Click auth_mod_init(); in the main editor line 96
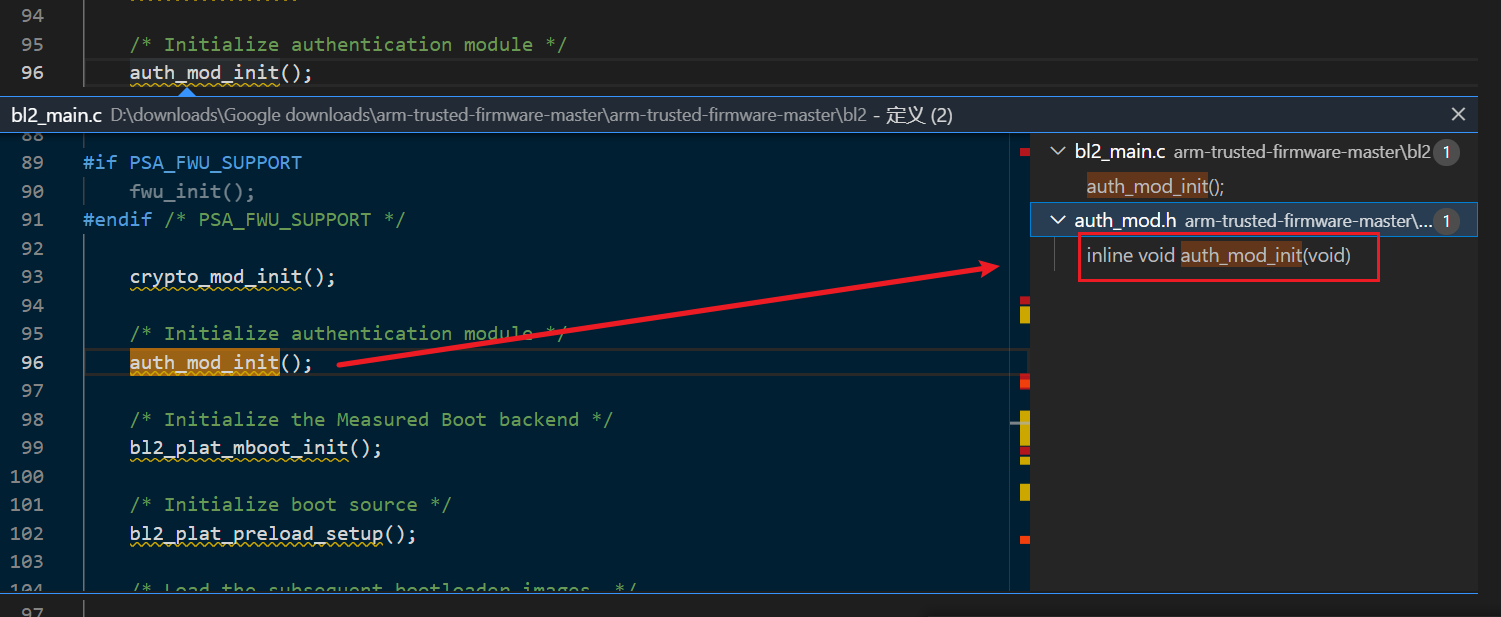 pyautogui.click(x=221, y=73)
